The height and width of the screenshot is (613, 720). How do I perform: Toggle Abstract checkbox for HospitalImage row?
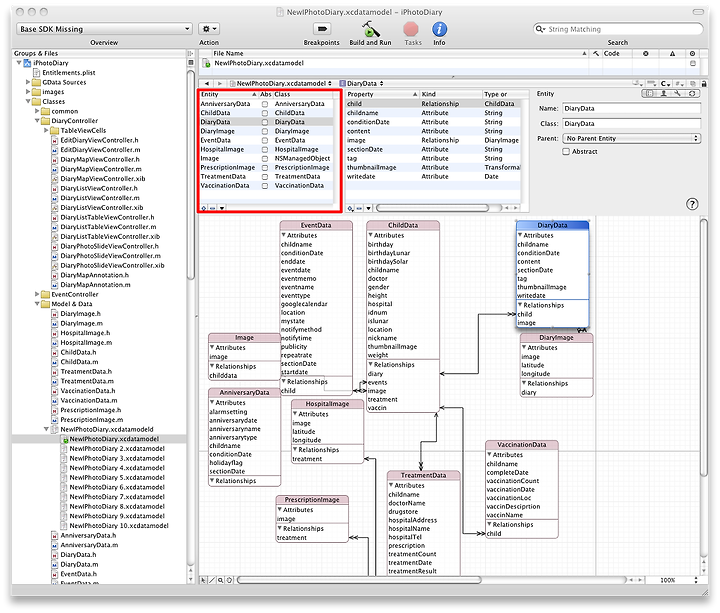click(x=265, y=150)
